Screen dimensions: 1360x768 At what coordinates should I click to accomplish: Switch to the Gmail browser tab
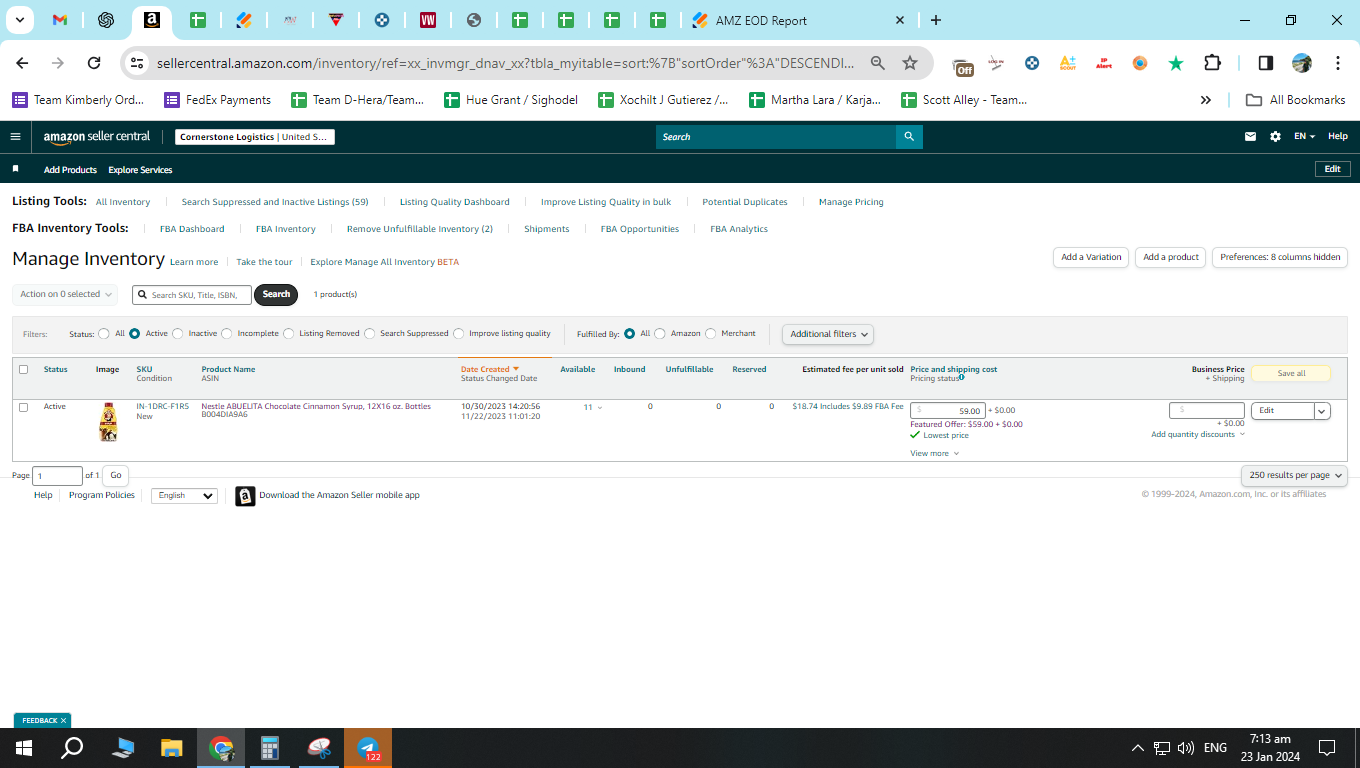[x=60, y=20]
